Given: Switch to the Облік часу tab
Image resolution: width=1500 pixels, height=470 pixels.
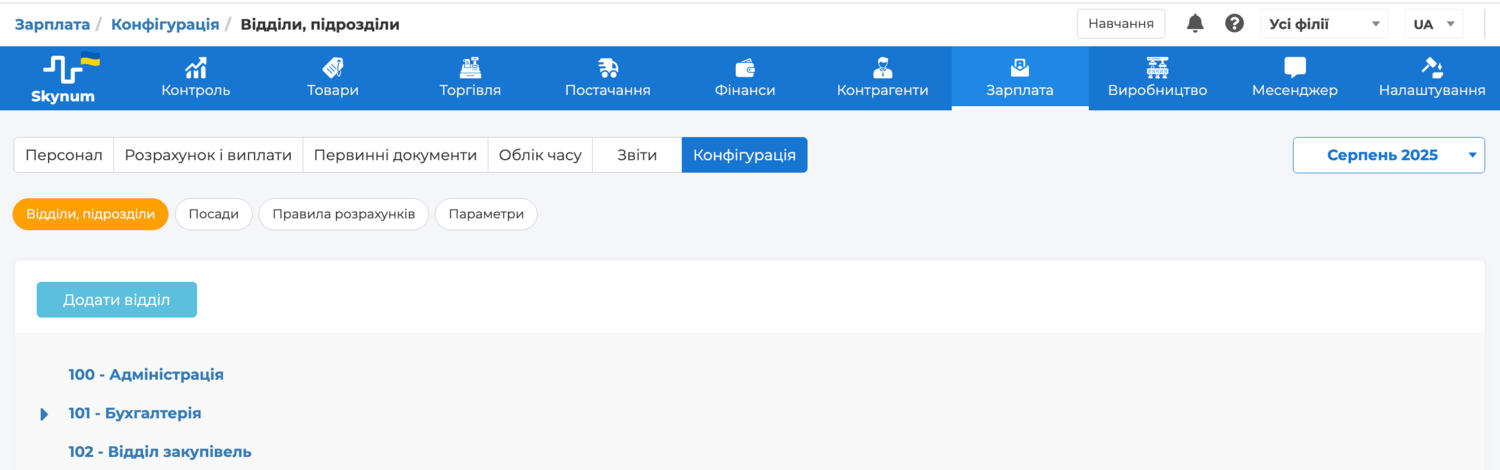Looking at the screenshot, I should pyautogui.click(x=540, y=155).
